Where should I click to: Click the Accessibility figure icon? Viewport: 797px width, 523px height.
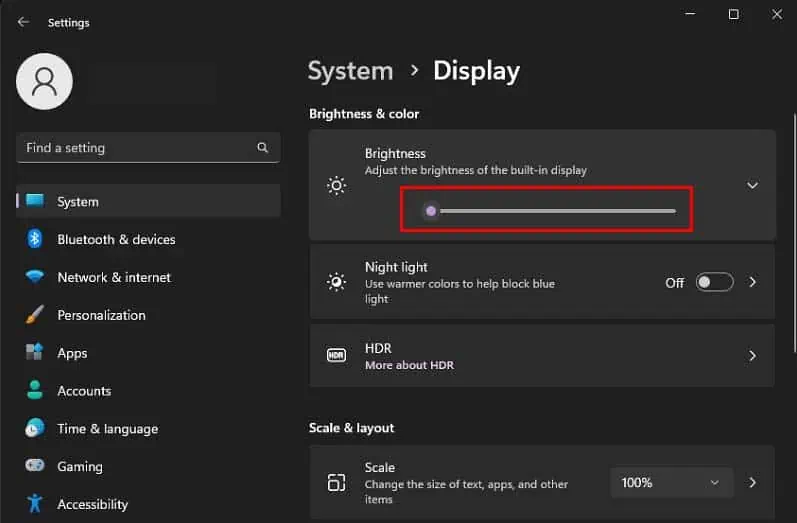35,504
